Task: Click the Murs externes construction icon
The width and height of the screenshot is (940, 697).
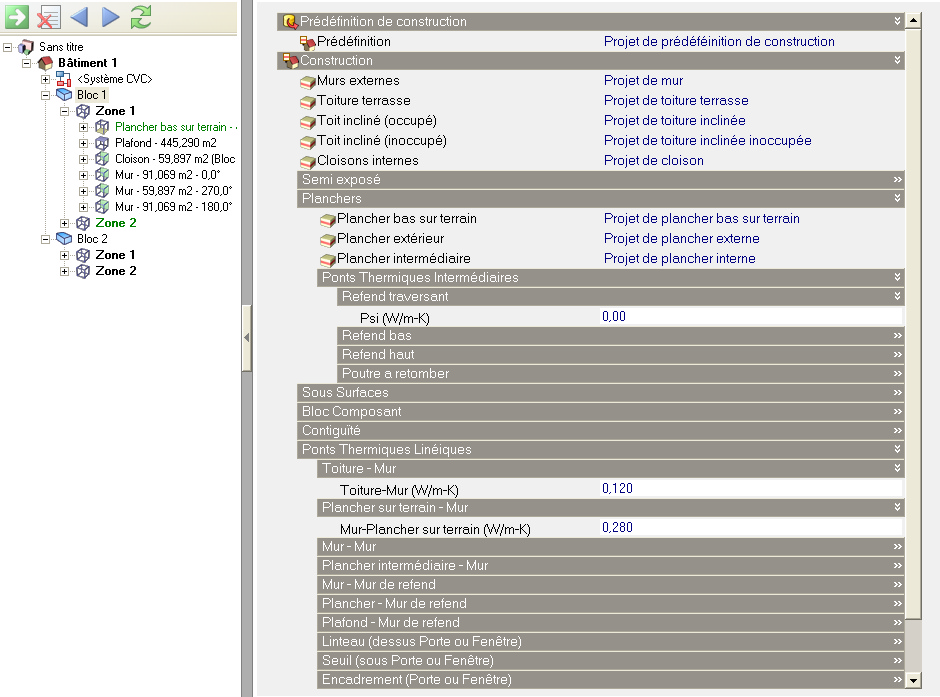Action: click(308, 81)
